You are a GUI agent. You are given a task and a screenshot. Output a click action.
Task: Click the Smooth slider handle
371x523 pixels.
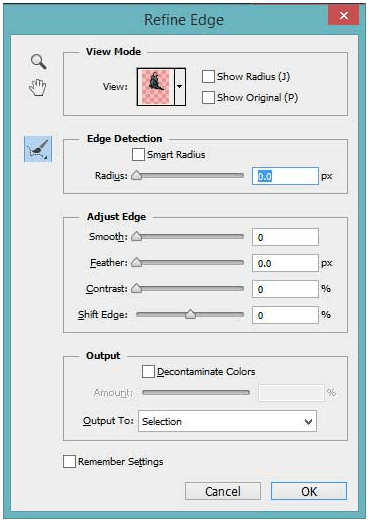click(x=136, y=236)
